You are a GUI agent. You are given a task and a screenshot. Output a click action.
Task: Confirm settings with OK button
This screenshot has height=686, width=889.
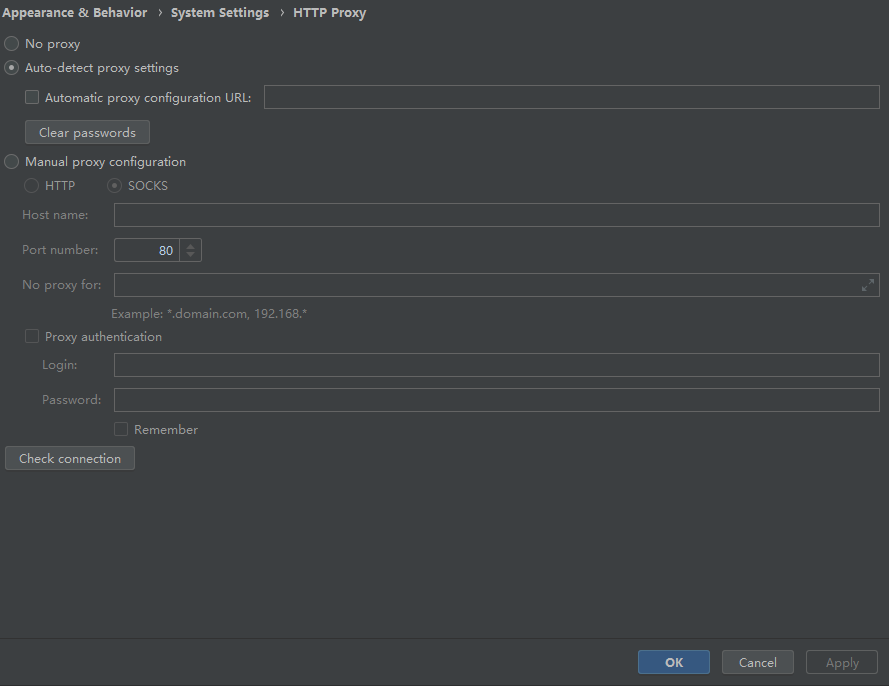point(674,662)
